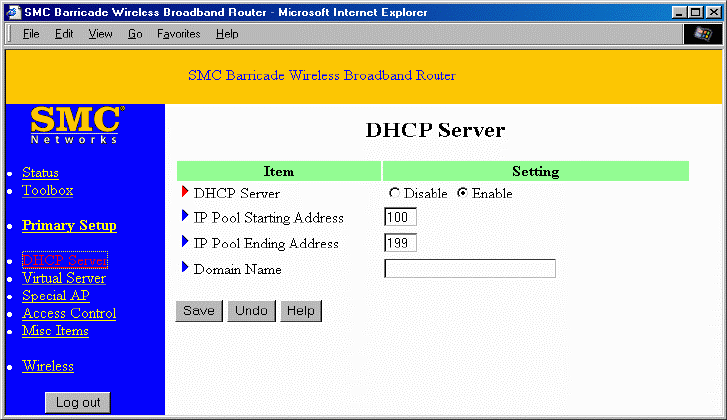Open the Special AP link
Viewport: 727px width, 420px height.
point(56,296)
